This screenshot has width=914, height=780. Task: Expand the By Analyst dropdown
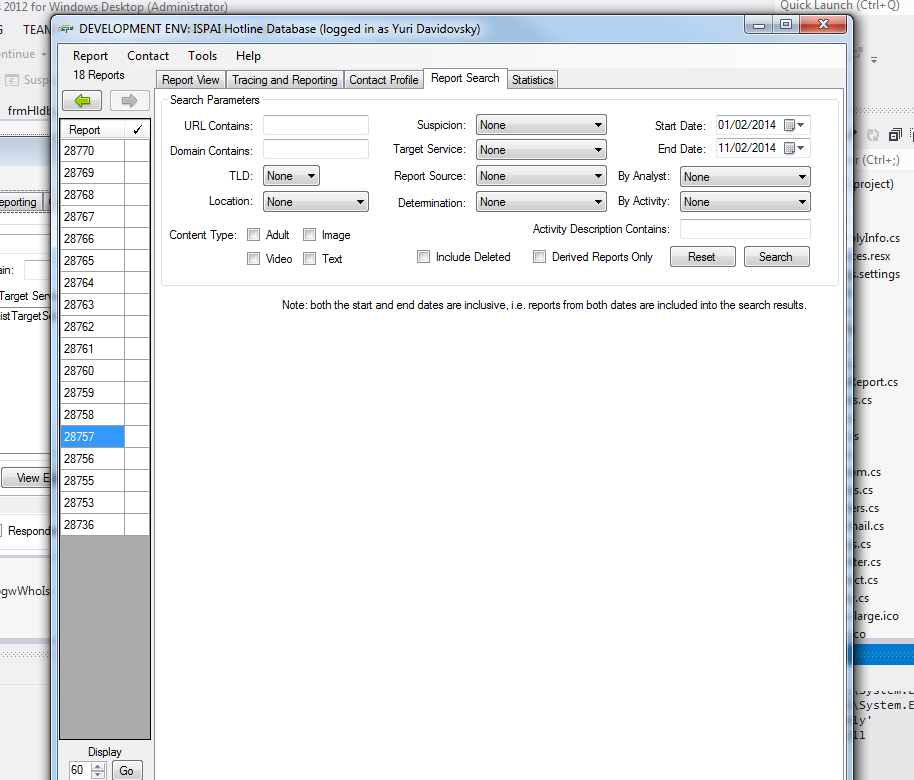[x=745, y=177]
